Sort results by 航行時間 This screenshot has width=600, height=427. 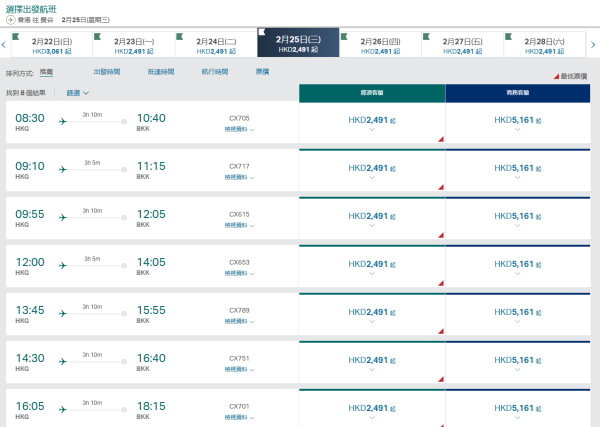(214, 72)
